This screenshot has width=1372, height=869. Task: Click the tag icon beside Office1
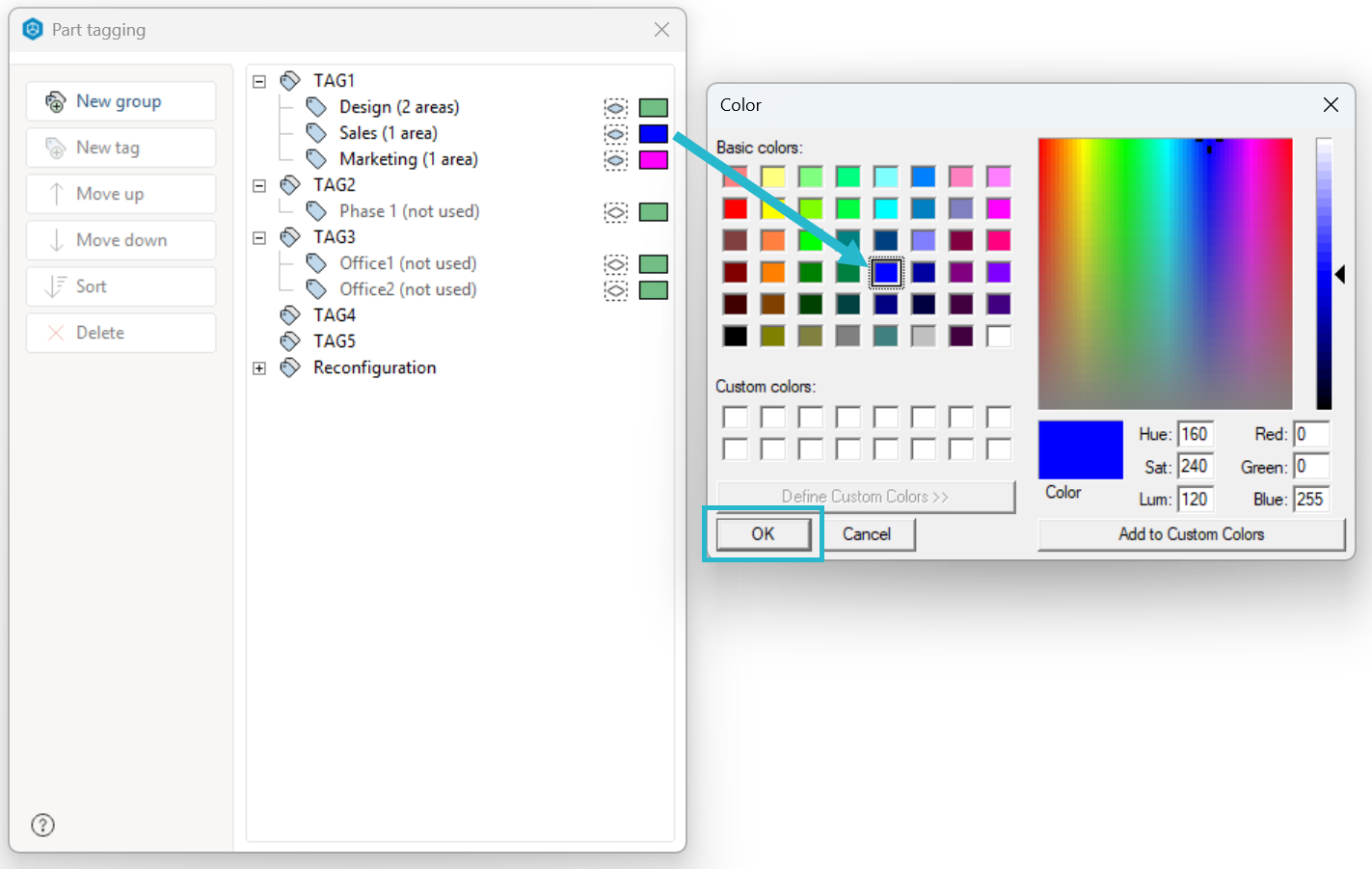316,263
